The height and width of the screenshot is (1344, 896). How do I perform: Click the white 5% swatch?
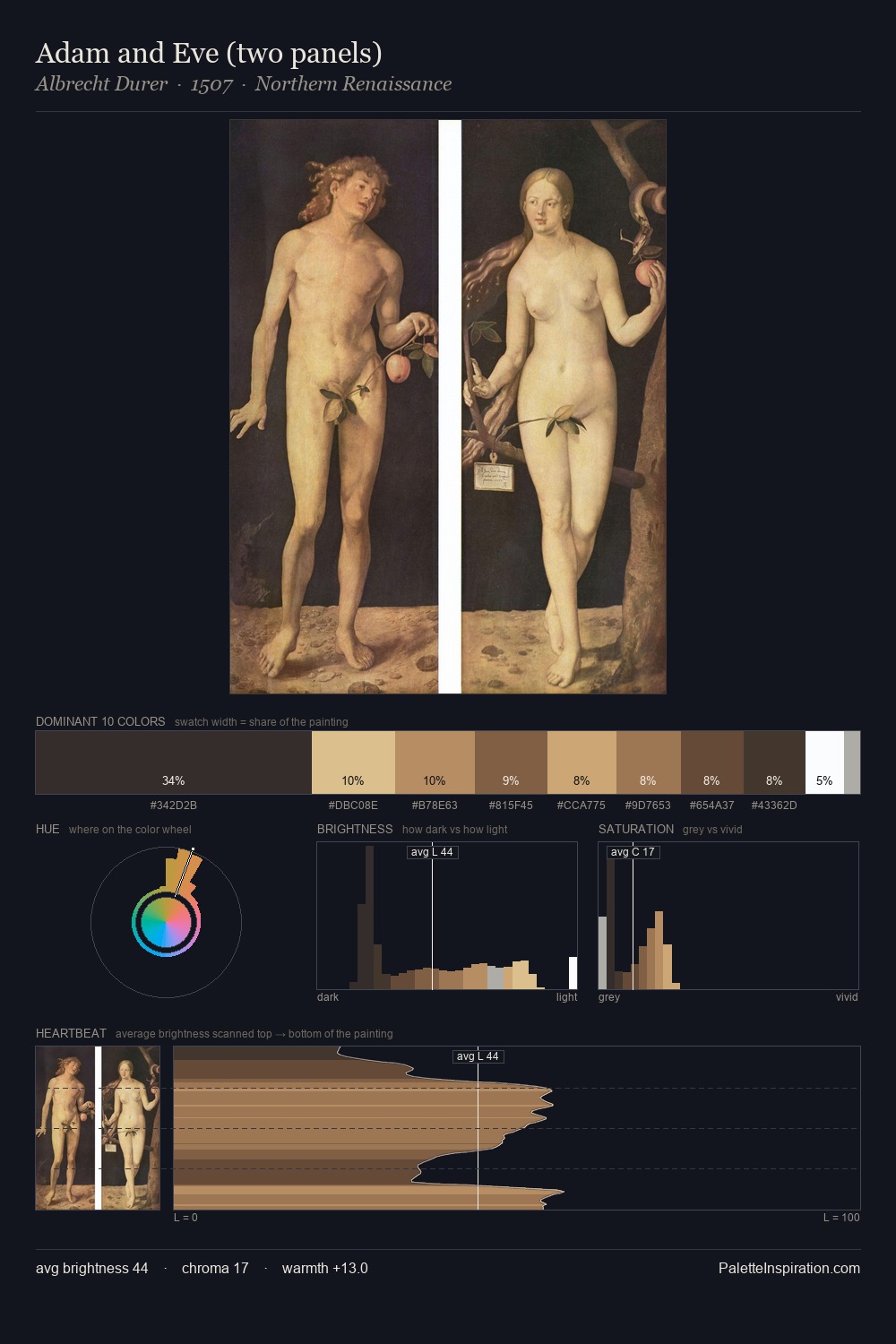pyautogui.click(x=824, y=762)
